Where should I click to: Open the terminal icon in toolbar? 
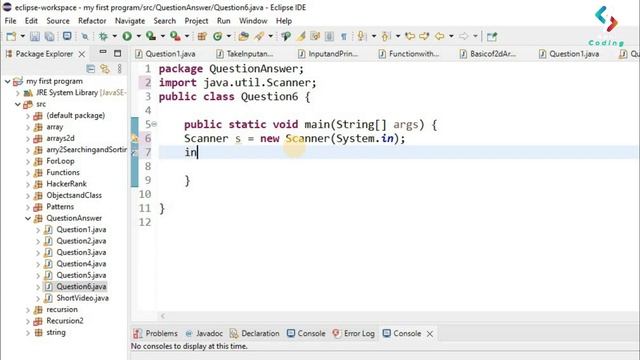tap(67, 36)
